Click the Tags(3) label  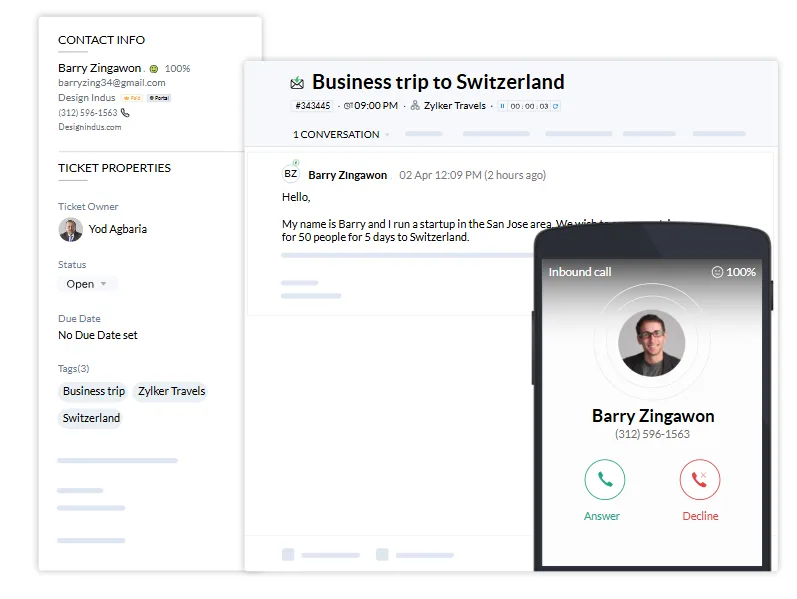(x=74, y=369)
